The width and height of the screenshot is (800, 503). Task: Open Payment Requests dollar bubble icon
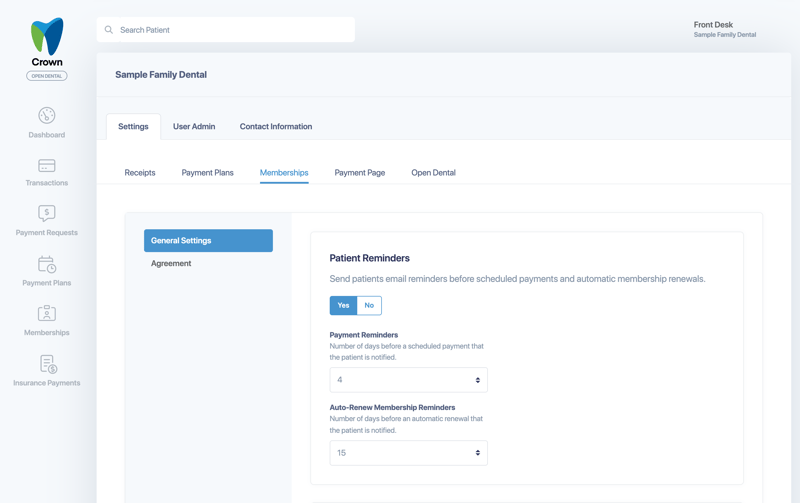click(x=46, y=213)
